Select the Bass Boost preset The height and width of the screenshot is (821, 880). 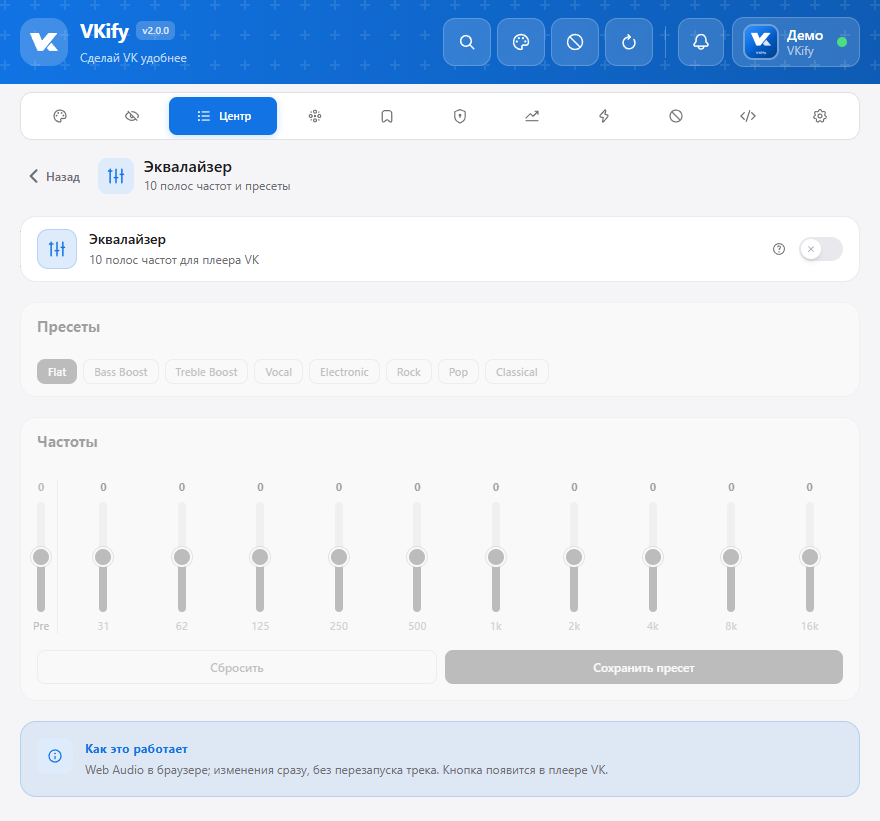pos(121,372)
